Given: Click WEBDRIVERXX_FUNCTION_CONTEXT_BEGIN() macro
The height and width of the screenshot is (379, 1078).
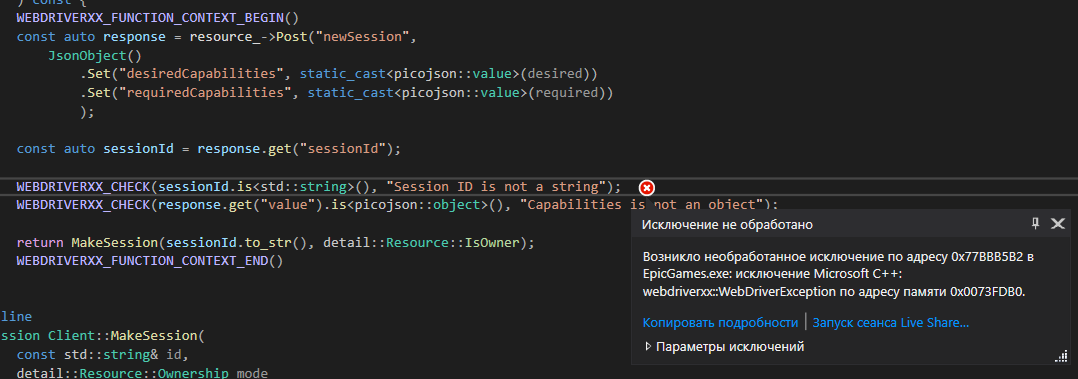Looking at the screenshot, I should tap(158, 18).
